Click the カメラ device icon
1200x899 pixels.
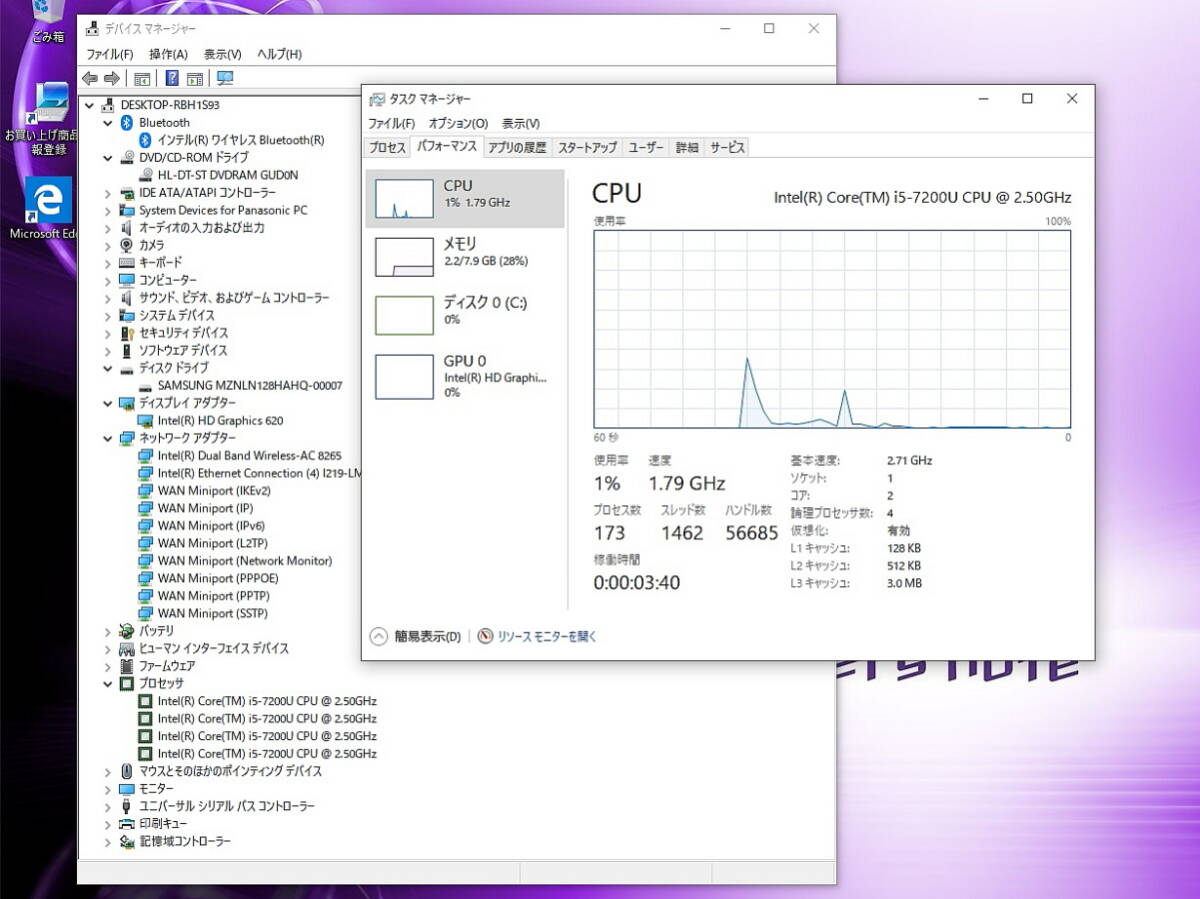coord(127,245)
